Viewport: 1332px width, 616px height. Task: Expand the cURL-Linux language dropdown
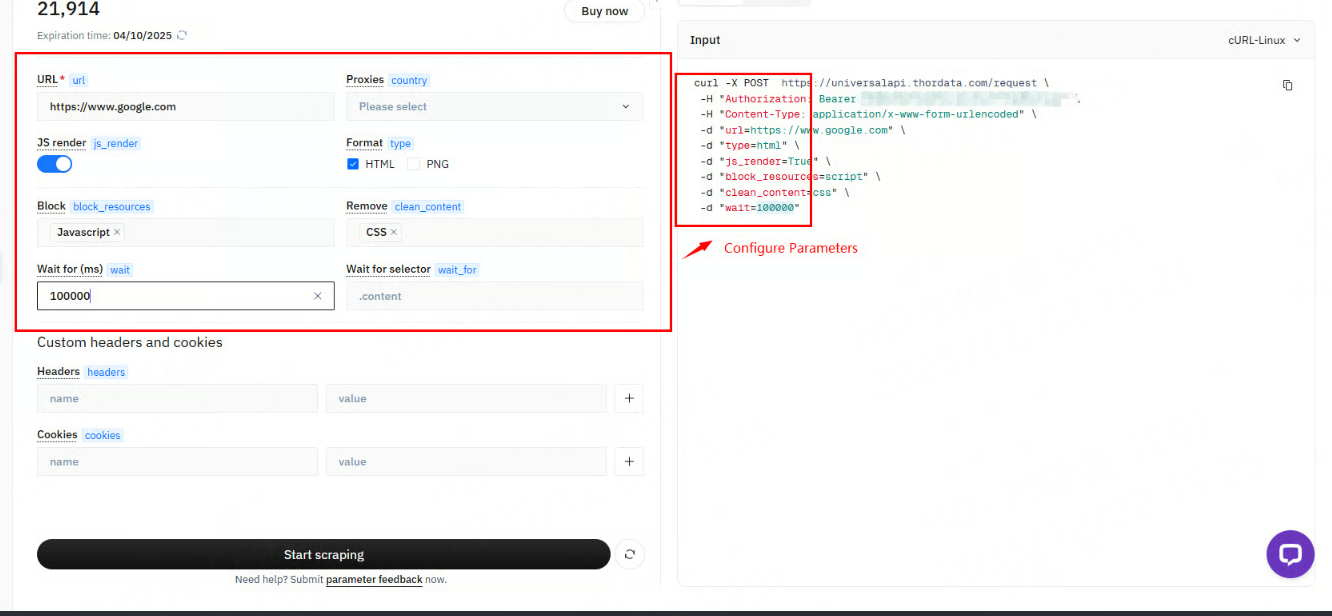[1264, 40]
